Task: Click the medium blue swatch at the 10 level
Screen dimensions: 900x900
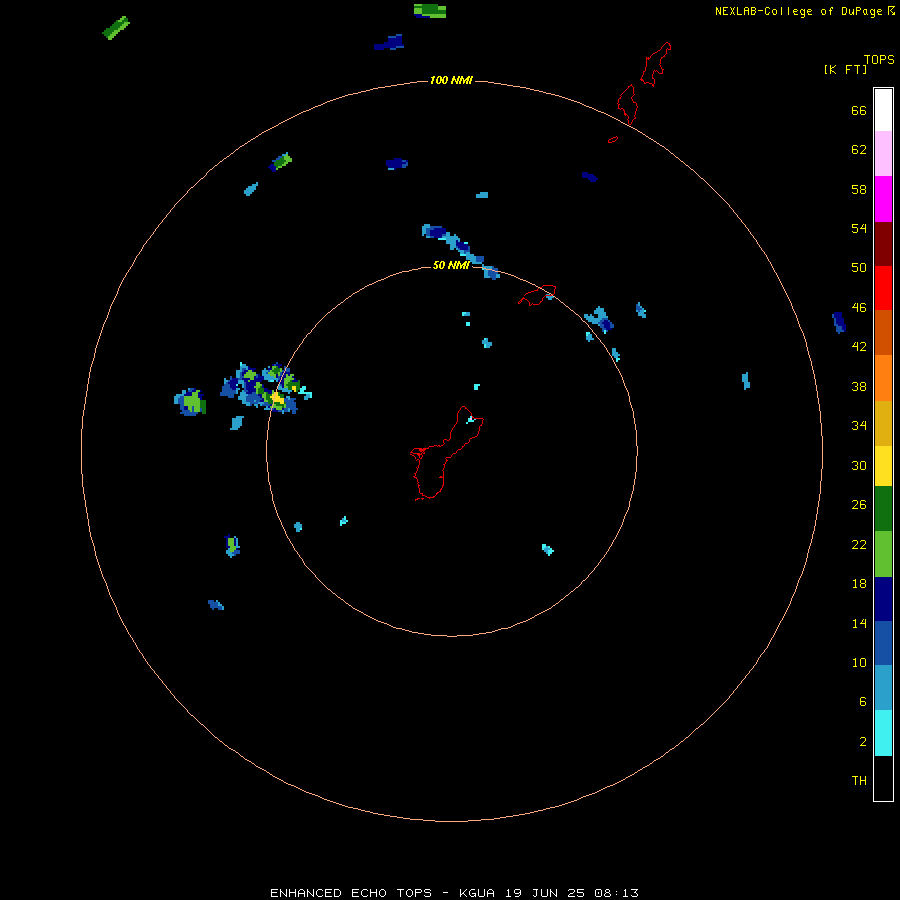Action: pyautogui.click(x=883, y=643)
